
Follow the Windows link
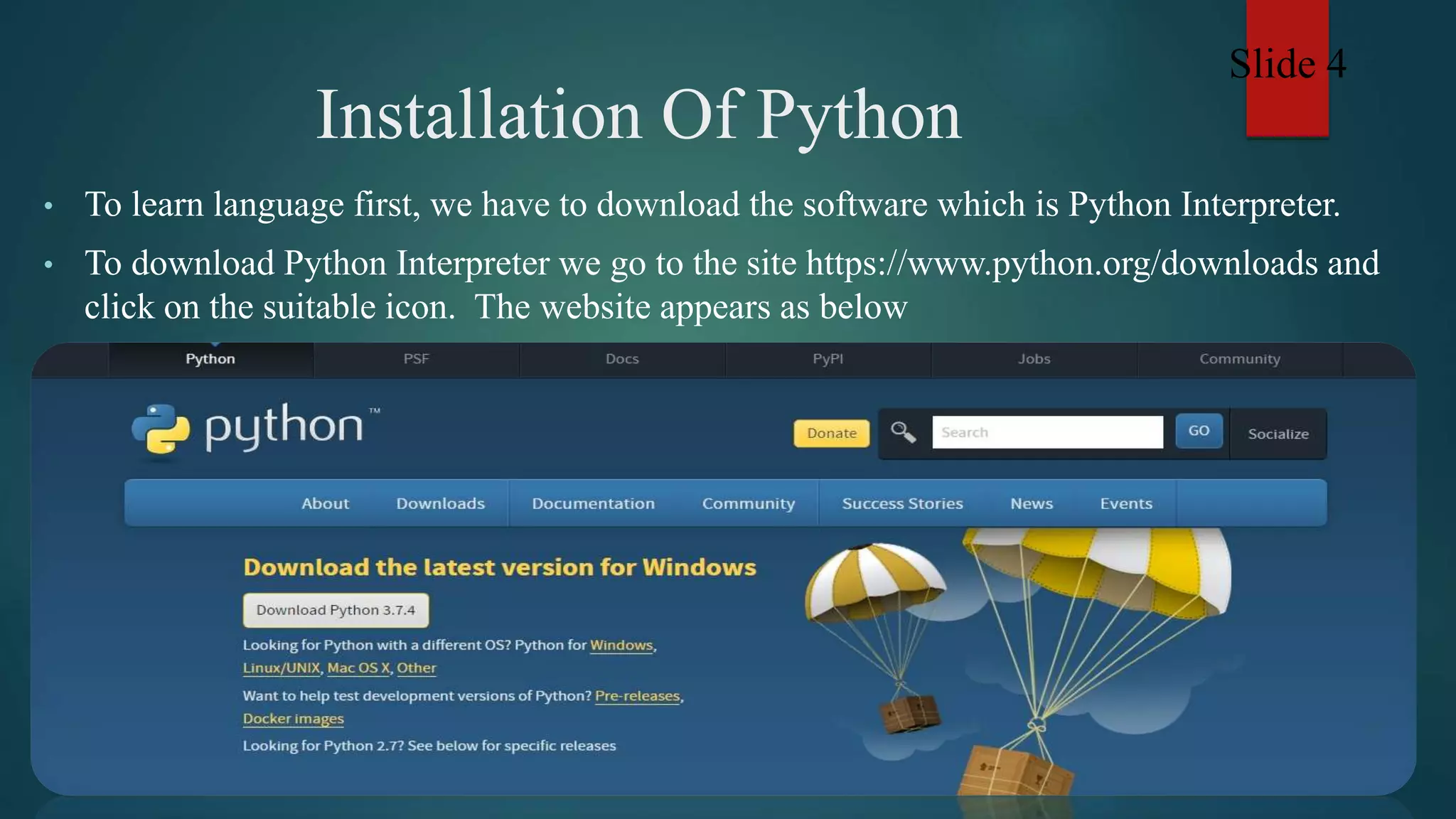pos(621,646)
